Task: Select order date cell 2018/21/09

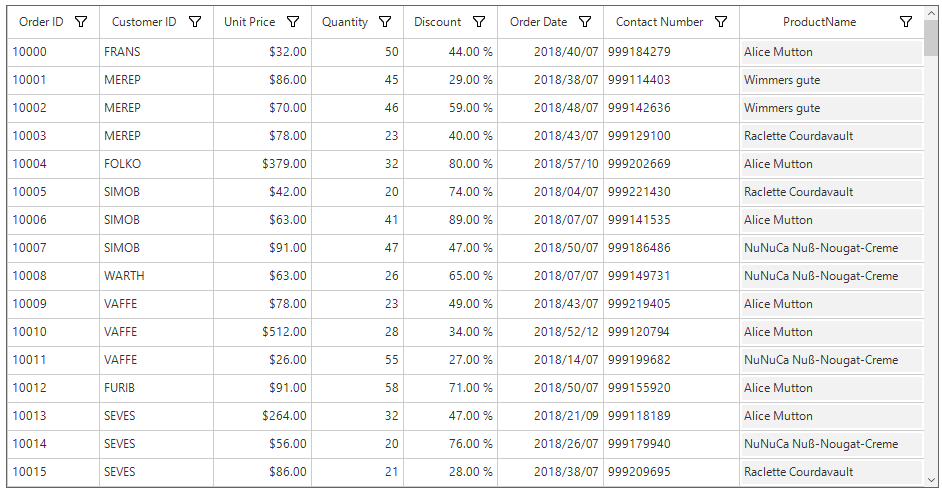Action: (550, 416)
